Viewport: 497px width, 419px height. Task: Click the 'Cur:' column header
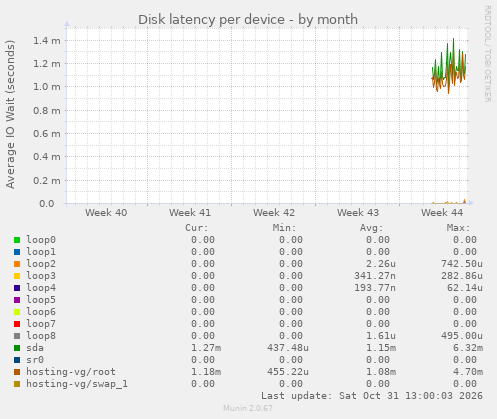coord(197,228)
